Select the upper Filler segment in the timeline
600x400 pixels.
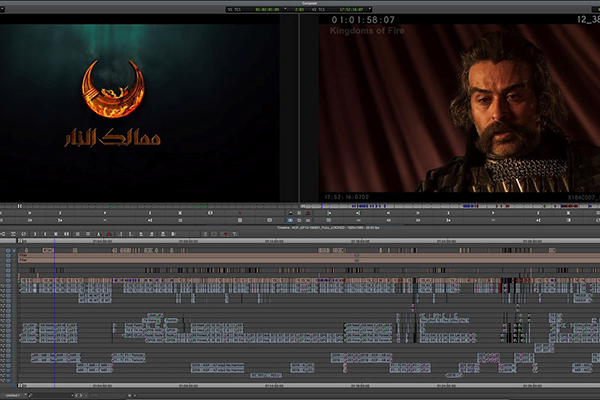(308, 255)
